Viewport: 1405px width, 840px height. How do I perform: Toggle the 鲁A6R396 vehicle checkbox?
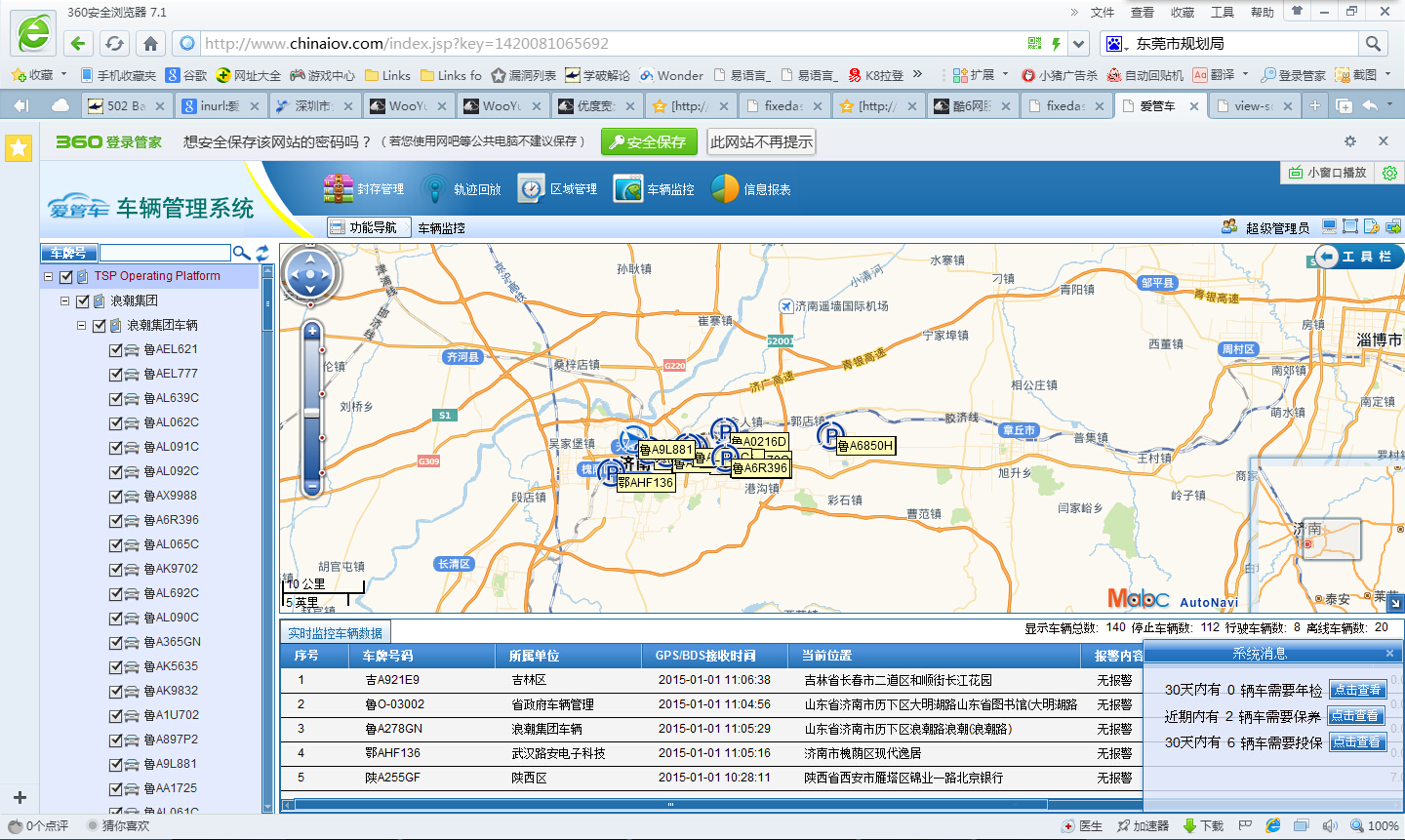click(x=116, y=520)
